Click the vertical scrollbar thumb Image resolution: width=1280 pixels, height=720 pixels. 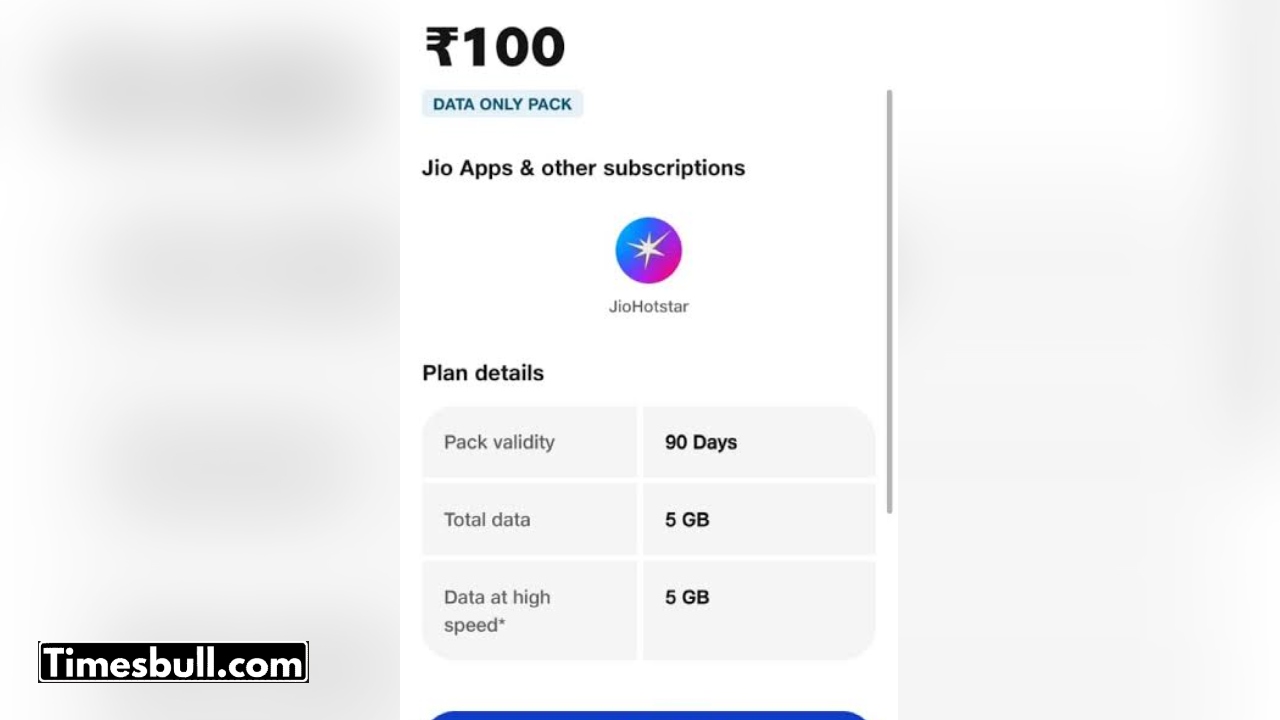[889, 300]
